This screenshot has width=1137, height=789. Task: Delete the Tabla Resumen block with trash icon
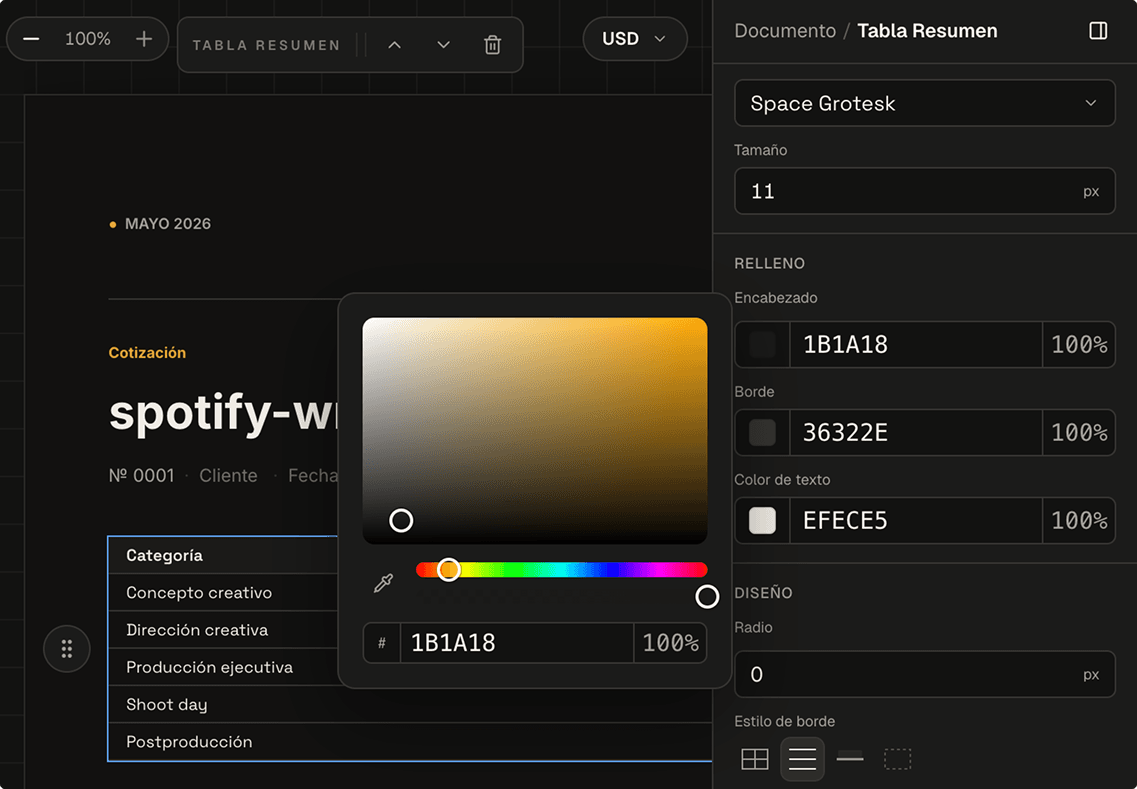coord(492,45)
